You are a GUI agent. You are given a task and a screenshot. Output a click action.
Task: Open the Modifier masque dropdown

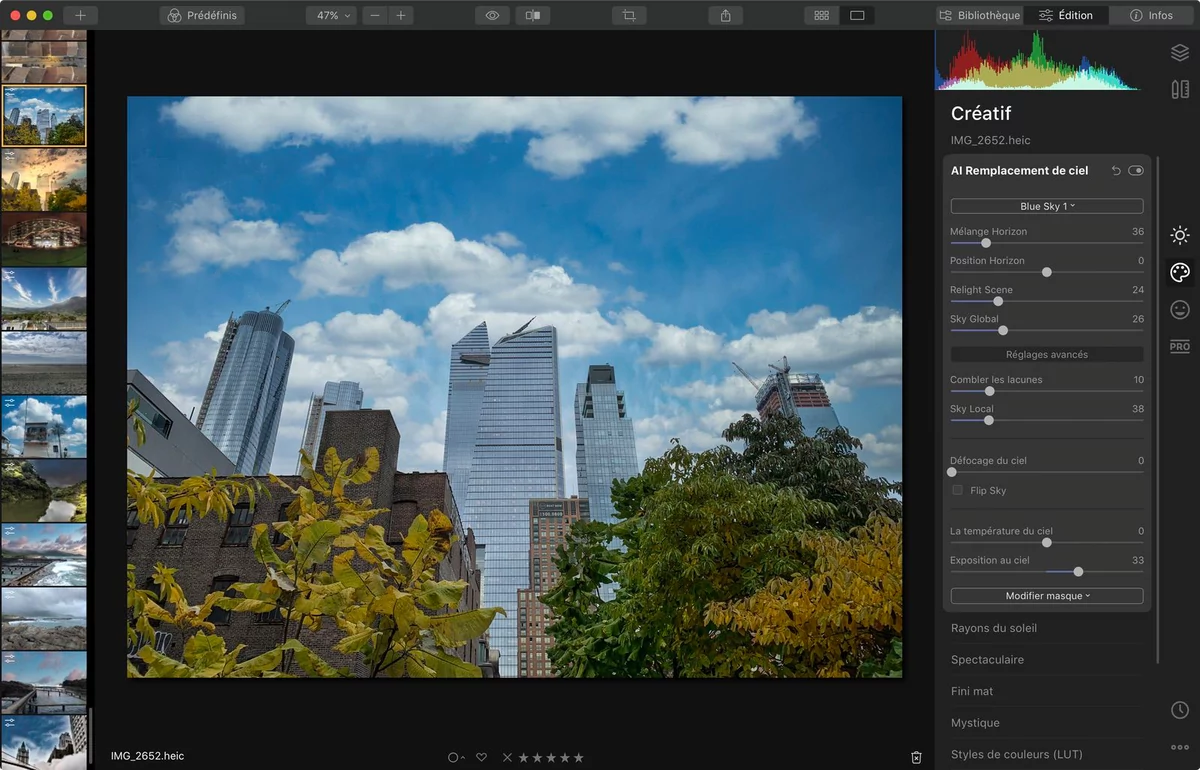click(1046, 596)
